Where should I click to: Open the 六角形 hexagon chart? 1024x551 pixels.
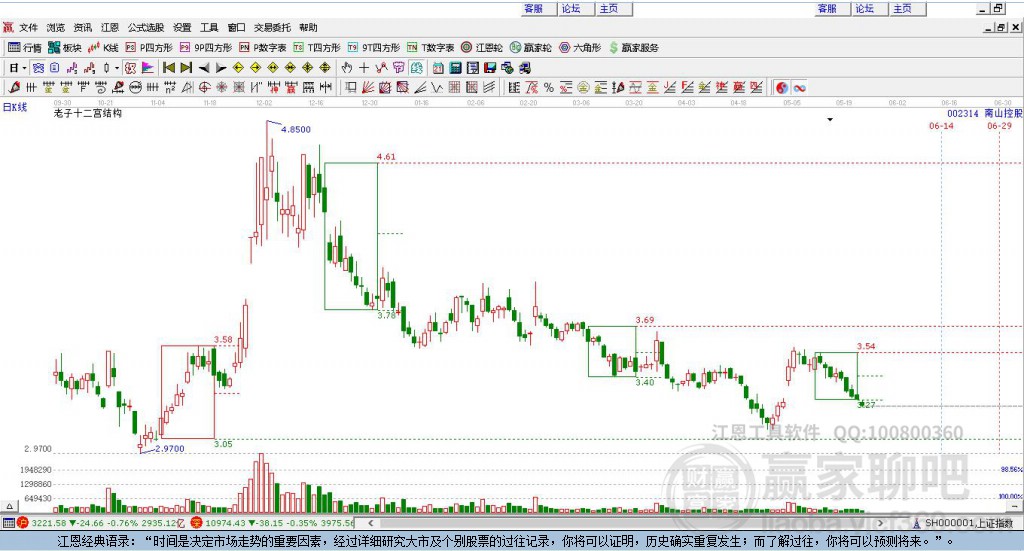[580, 48]
